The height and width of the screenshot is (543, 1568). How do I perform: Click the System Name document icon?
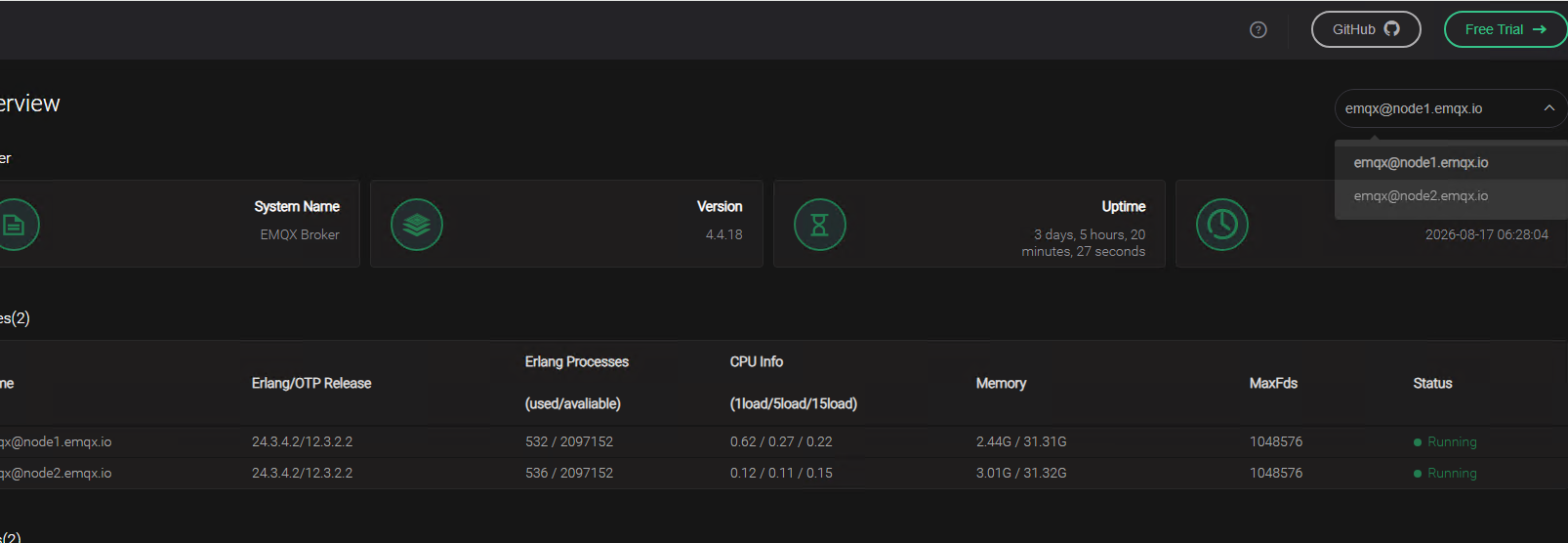click(14, 225)
